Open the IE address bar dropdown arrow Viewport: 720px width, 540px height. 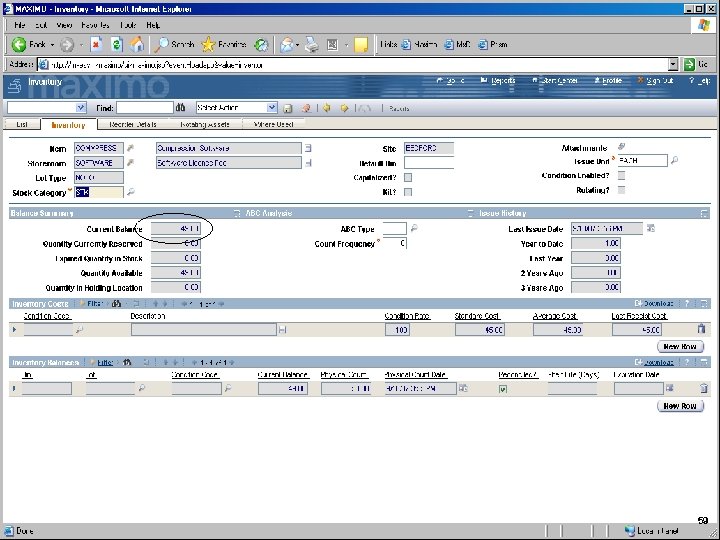click(x=673, y=65)
